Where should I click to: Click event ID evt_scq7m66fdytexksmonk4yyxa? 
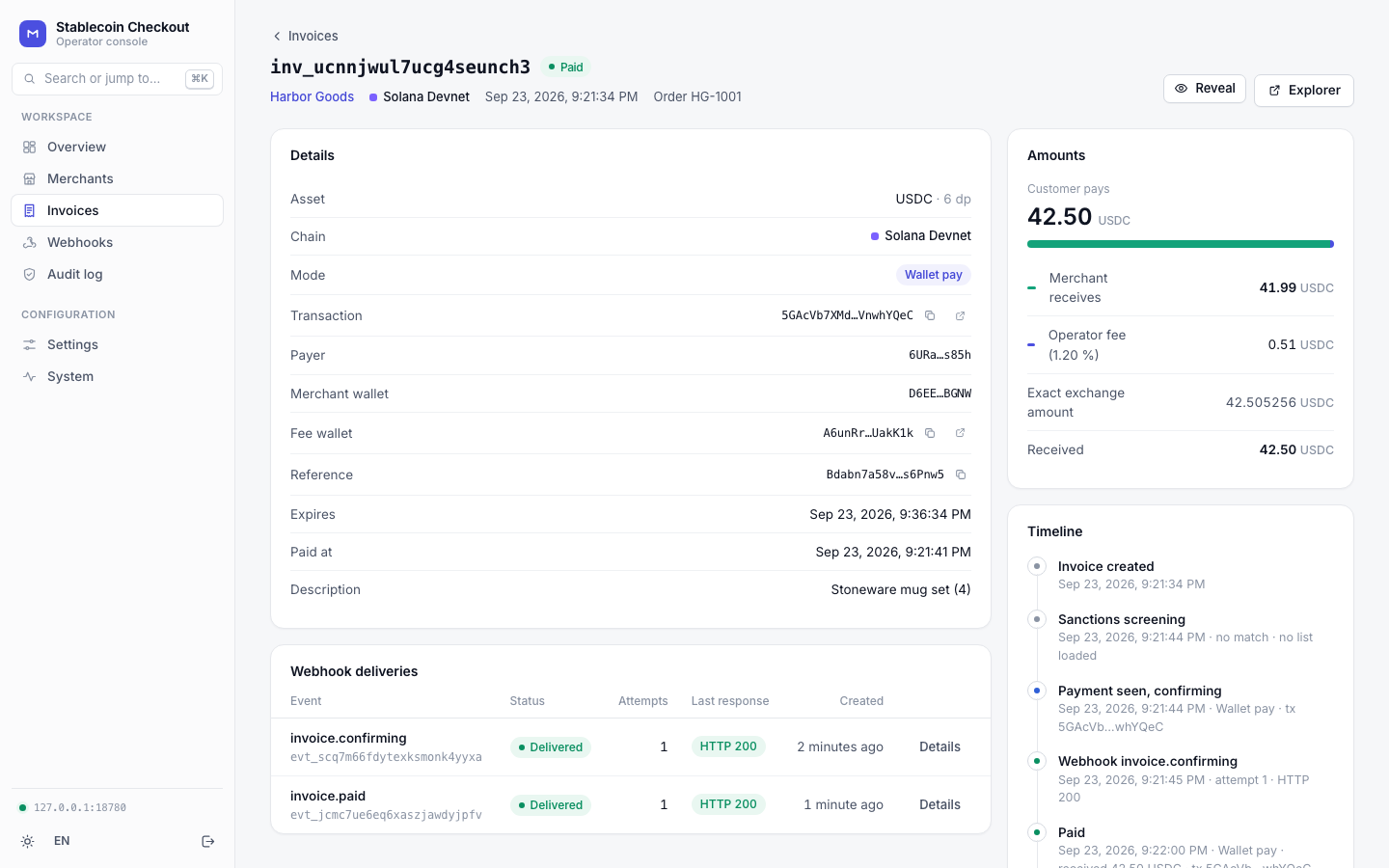tap(386, 757)
